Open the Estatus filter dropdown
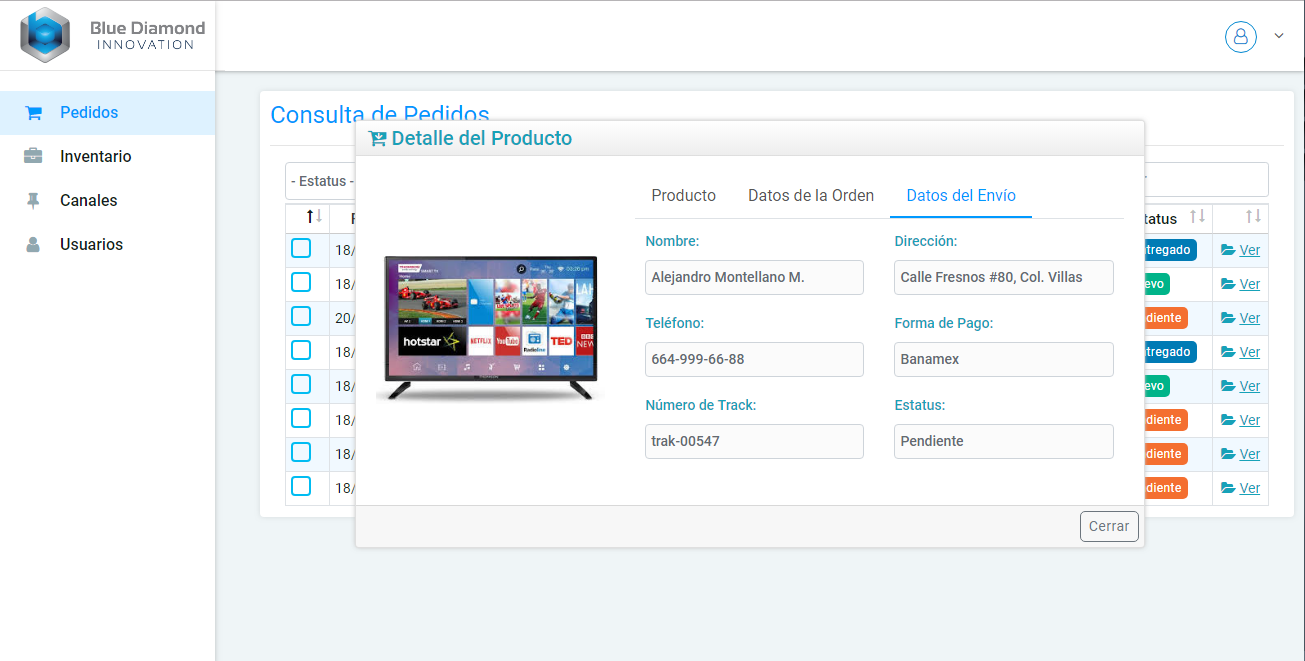Screen dimensions: 1305x661 pos(320,181)
